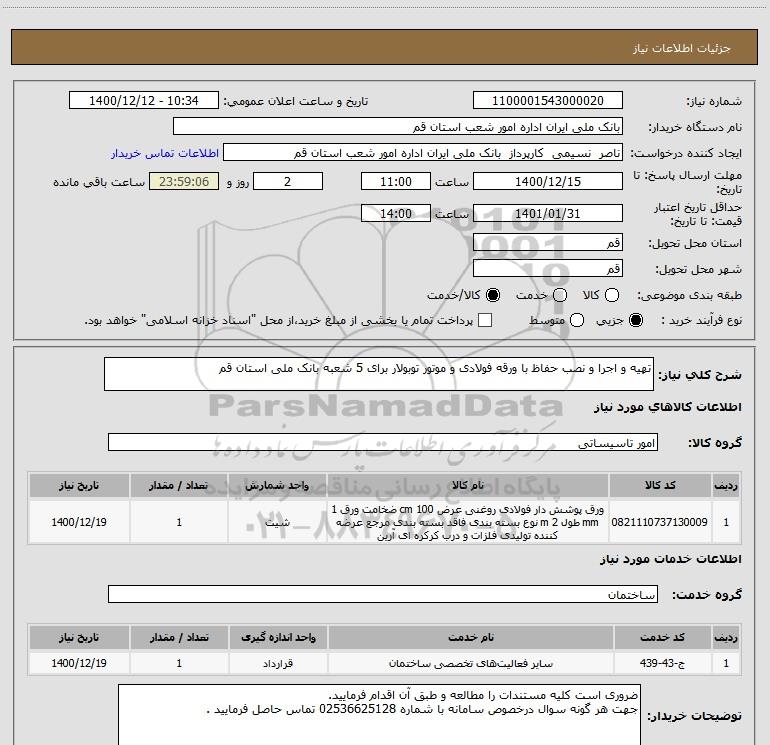770x745 pixels.
Task: Click service row date 1400/12/19
Action: 79,663
